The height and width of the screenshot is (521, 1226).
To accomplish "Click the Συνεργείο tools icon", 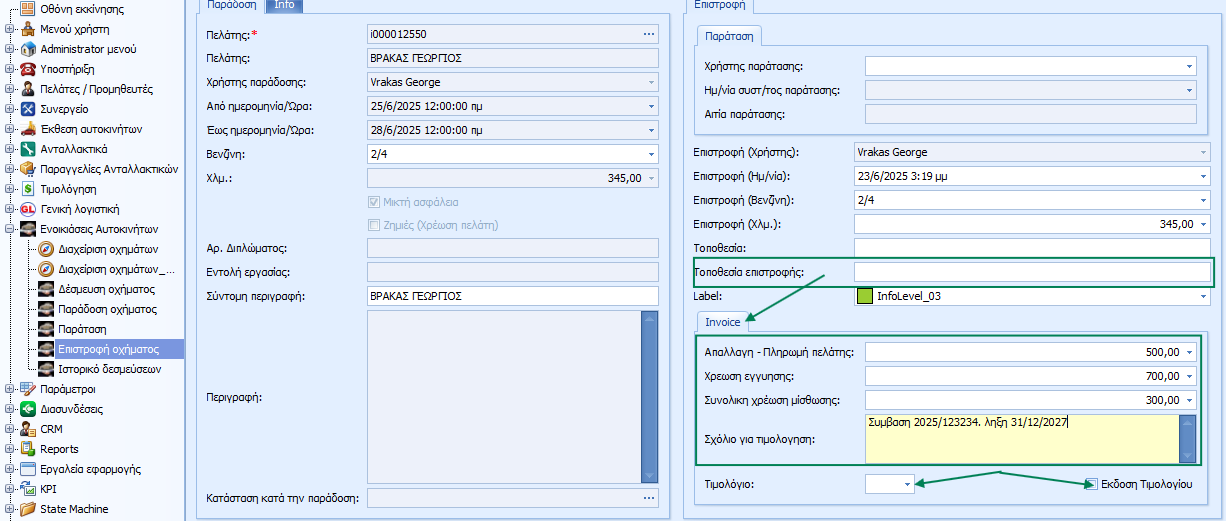I will pyautogui.click(x=29, y=109).
